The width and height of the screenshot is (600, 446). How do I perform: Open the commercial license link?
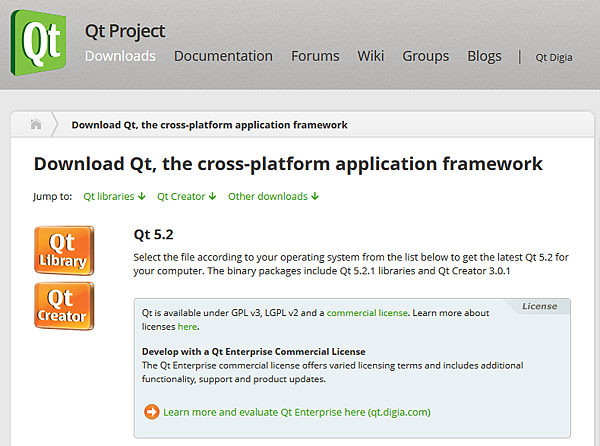367,313
